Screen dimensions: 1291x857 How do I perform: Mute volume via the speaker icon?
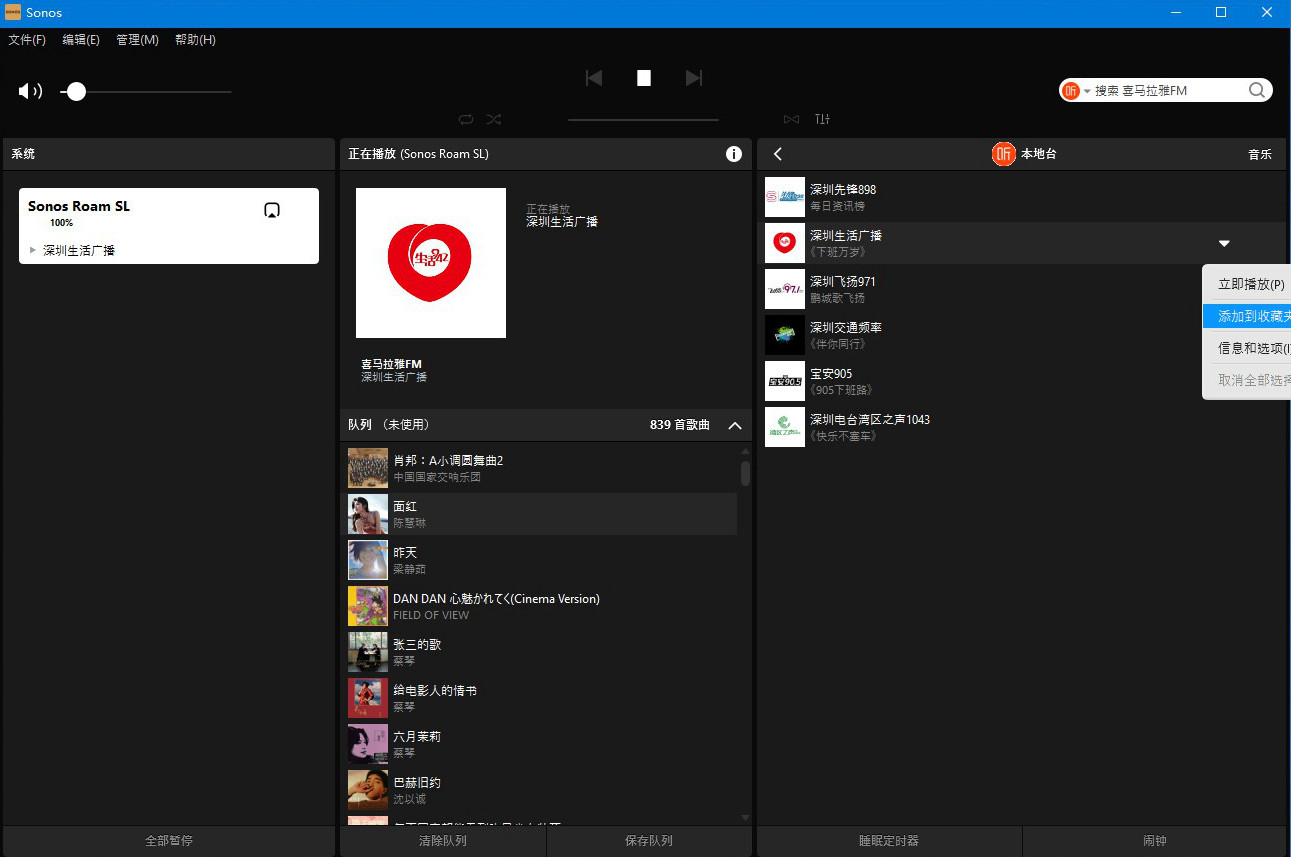coord(29,91)
